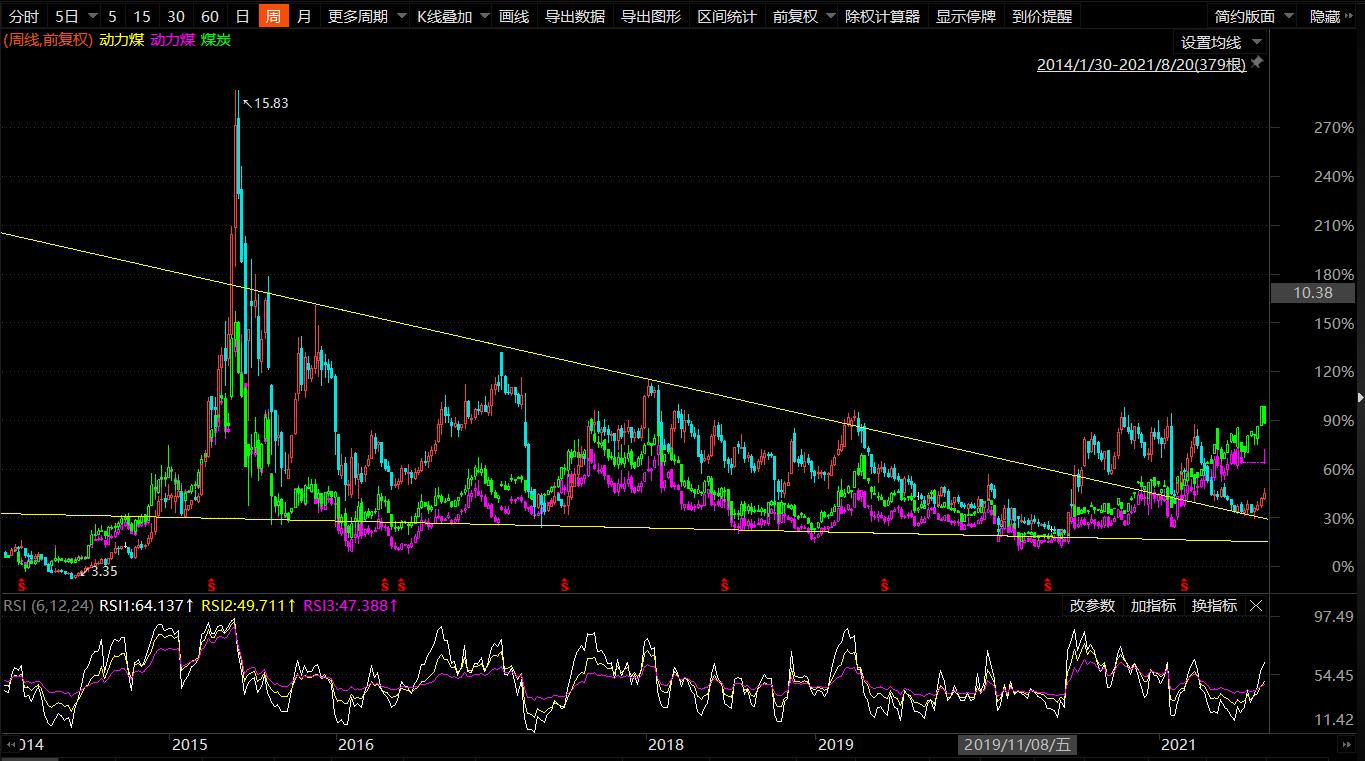Click the RSI (6,12,24) indicator label
The width and height of the screenshot is (1365, 761).
[x=47, y=606]
